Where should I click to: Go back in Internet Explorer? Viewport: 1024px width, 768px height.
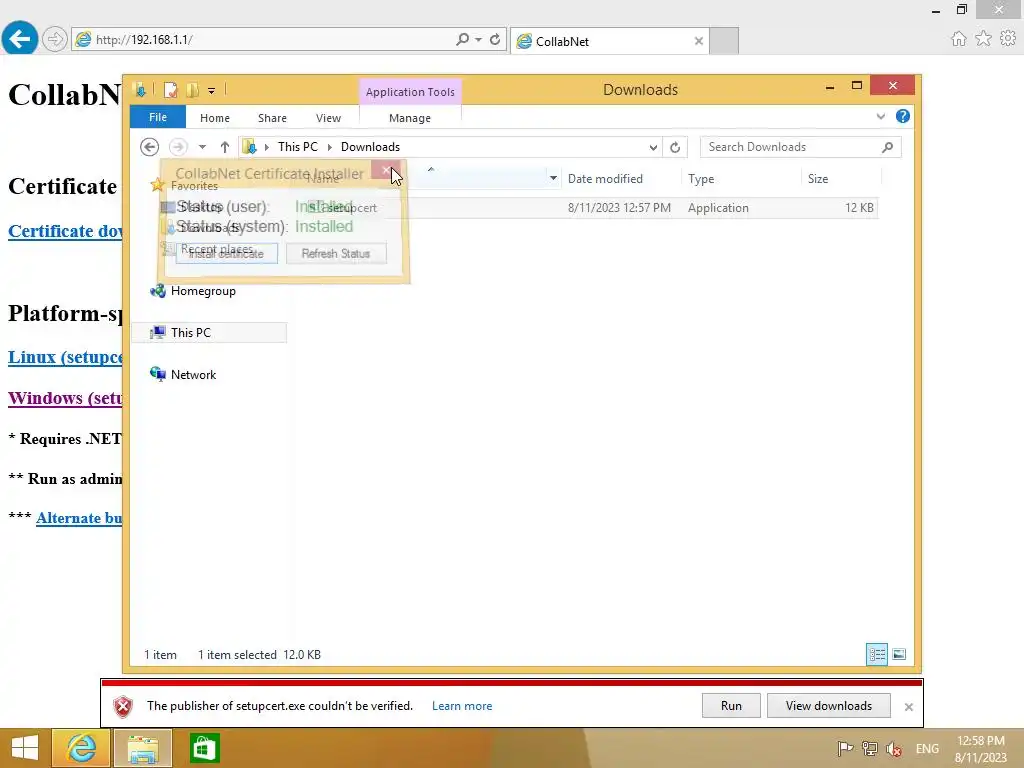[x=20, y=39]
